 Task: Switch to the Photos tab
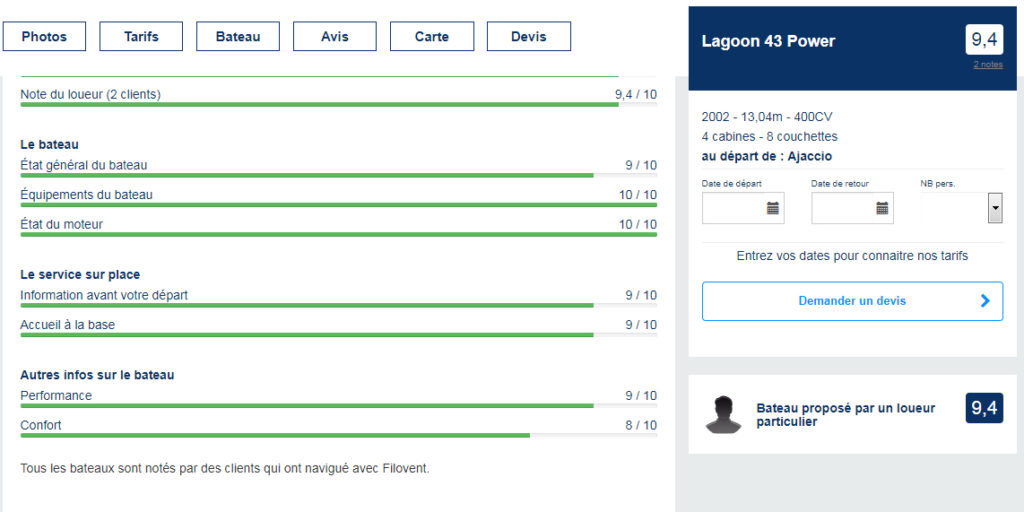(44, 37)
